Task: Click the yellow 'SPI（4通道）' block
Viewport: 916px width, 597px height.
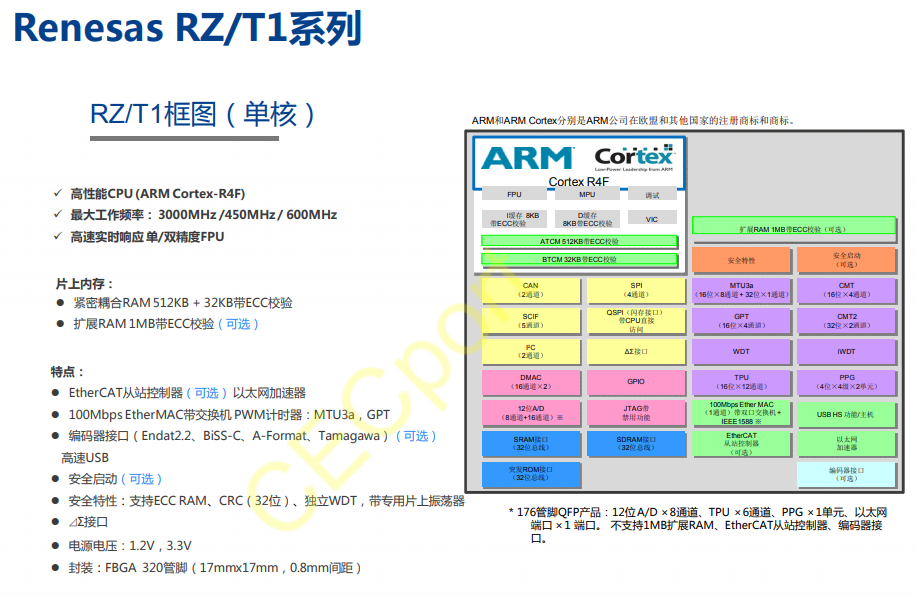Action: tap(636, 290)
